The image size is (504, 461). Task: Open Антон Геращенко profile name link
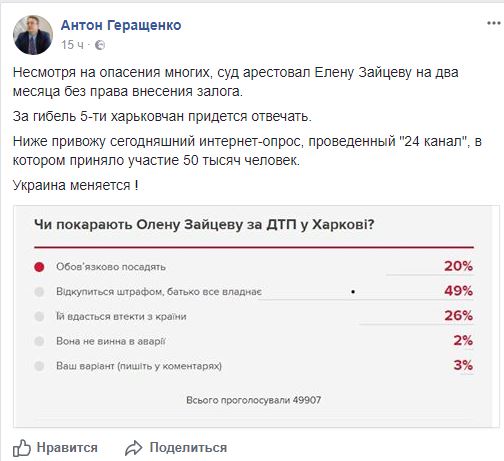click(x=121, y=25)
